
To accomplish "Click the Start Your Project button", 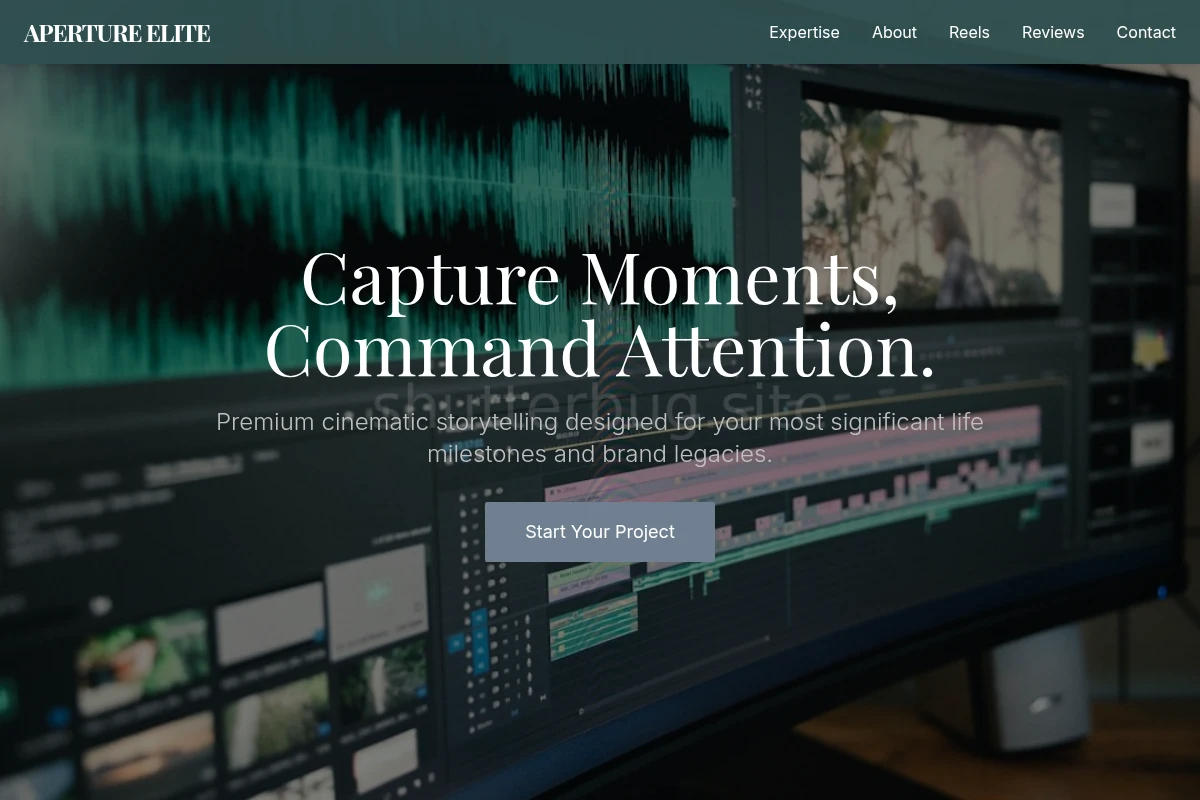I will 600,532.
